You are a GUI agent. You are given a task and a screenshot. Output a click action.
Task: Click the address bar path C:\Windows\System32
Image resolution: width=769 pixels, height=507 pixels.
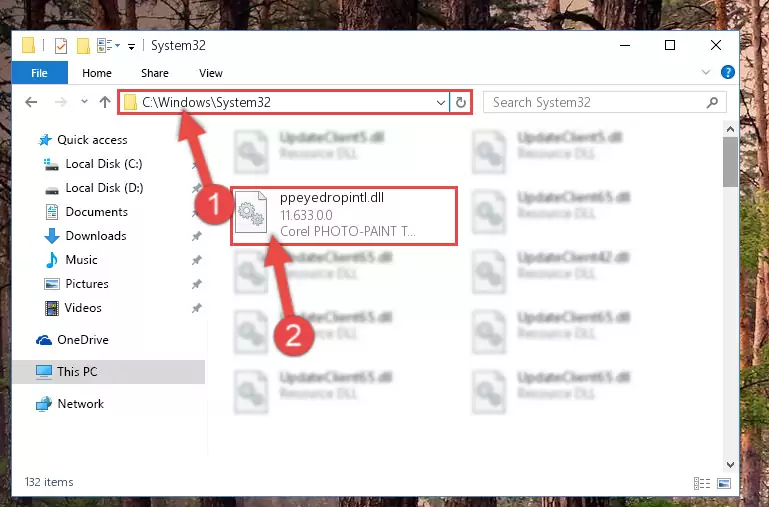tap(206, 102)
